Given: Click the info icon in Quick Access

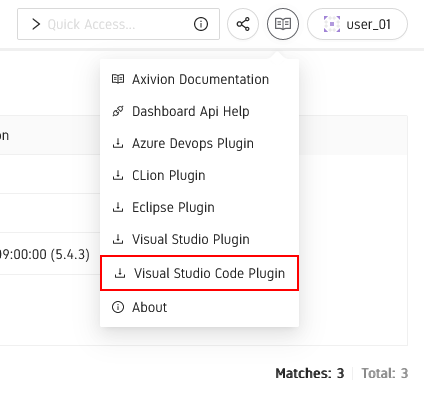Looking at the screenshot, I should point(201,24).
